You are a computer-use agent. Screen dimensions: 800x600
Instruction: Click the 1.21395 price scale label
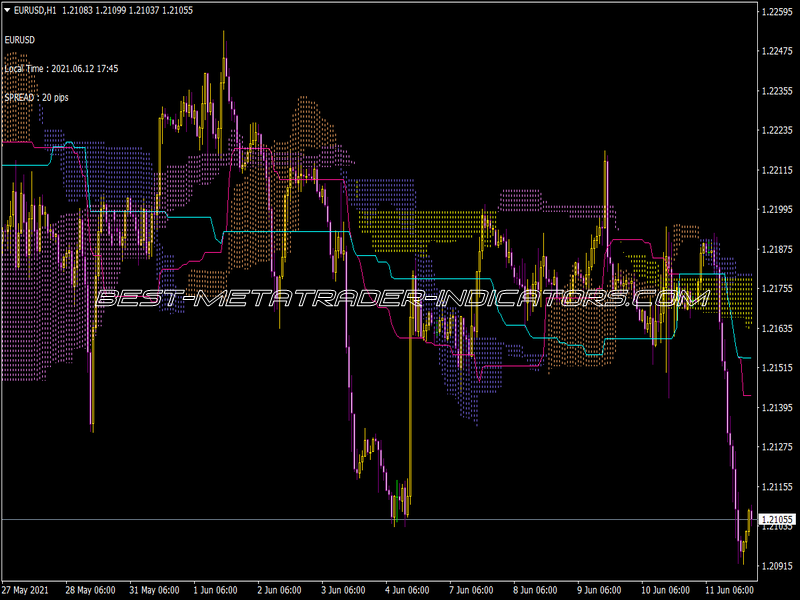pyautogui.click(x=777, y=407)
